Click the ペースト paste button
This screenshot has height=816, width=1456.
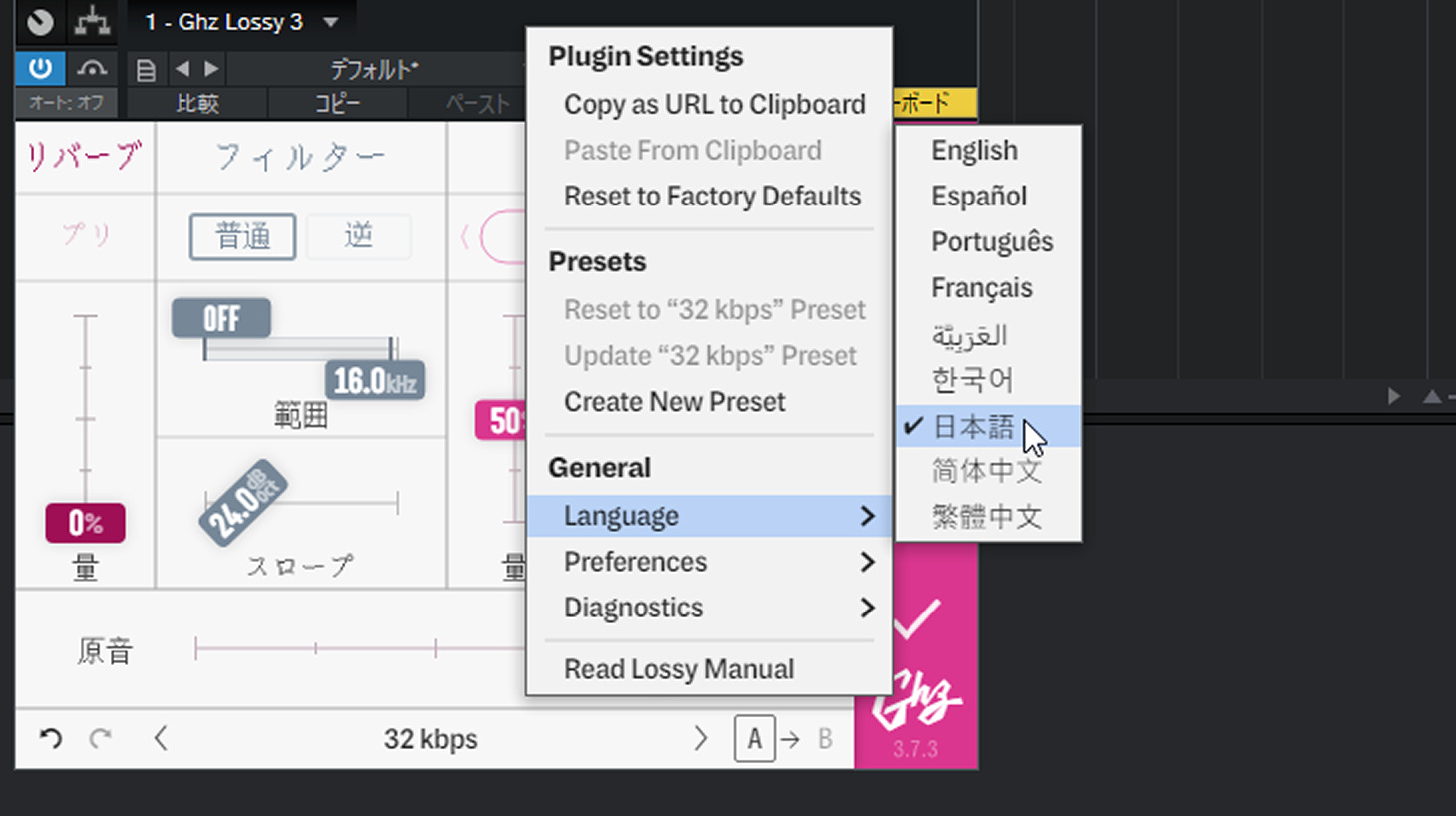pos(477,103)
